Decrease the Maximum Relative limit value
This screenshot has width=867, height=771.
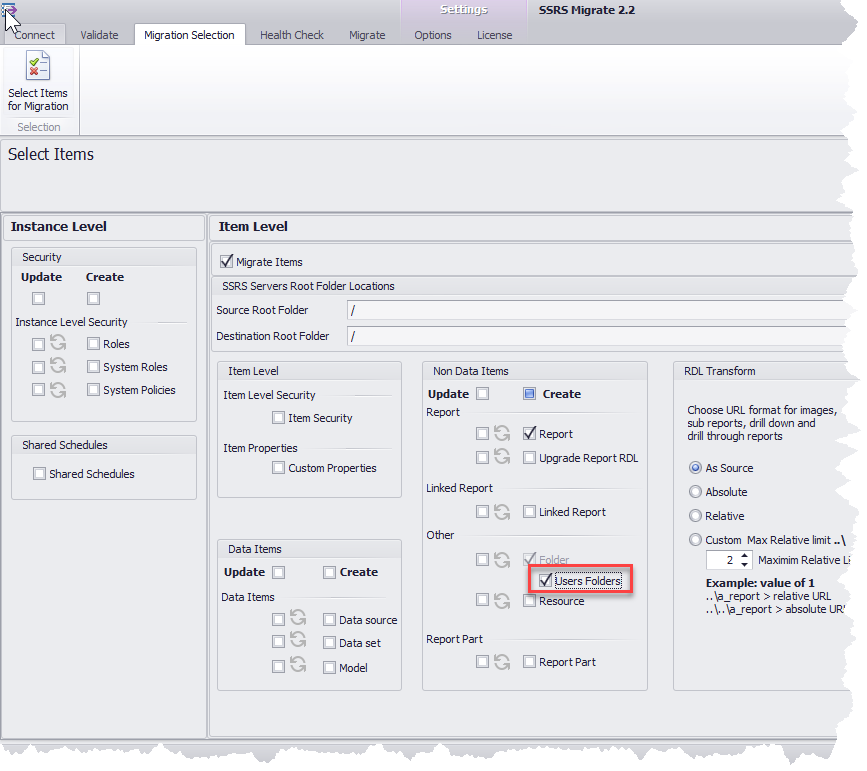[x=745, y=564]
